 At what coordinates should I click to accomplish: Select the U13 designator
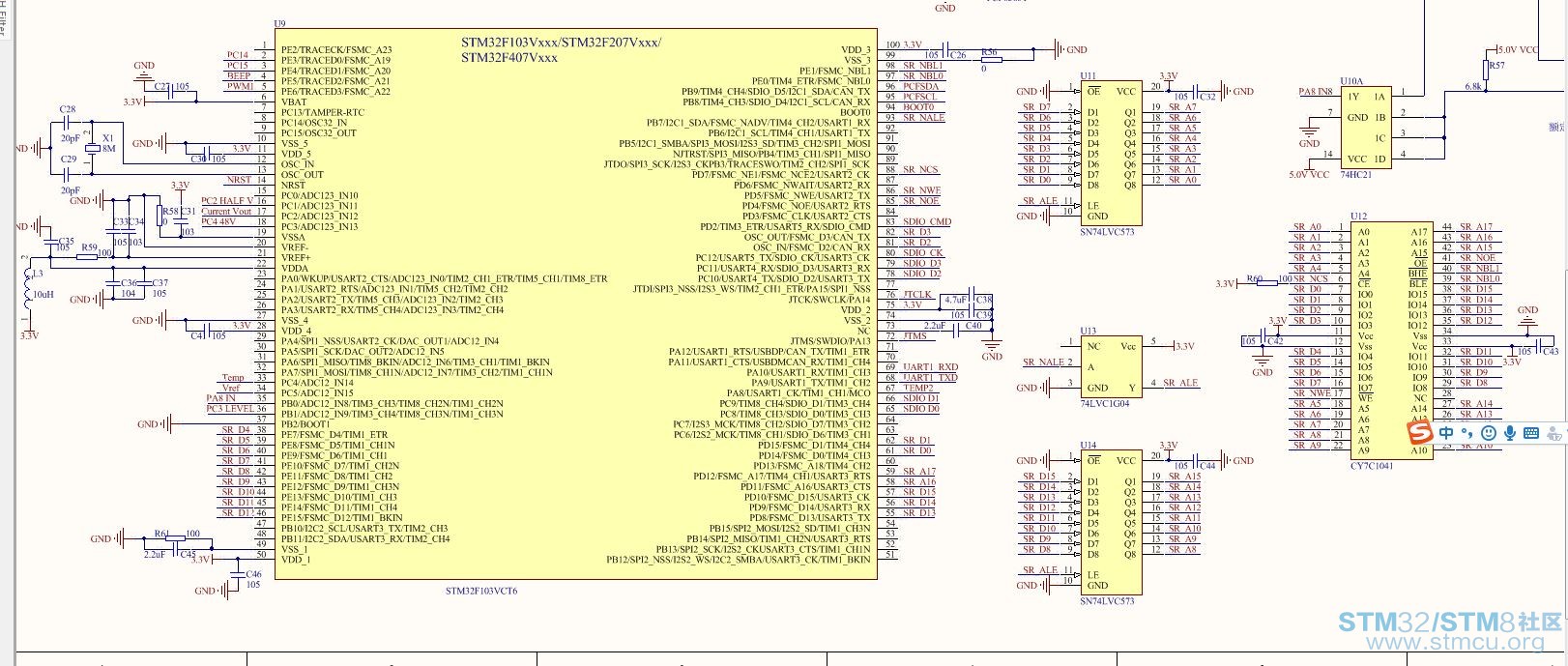[1089, 331]
